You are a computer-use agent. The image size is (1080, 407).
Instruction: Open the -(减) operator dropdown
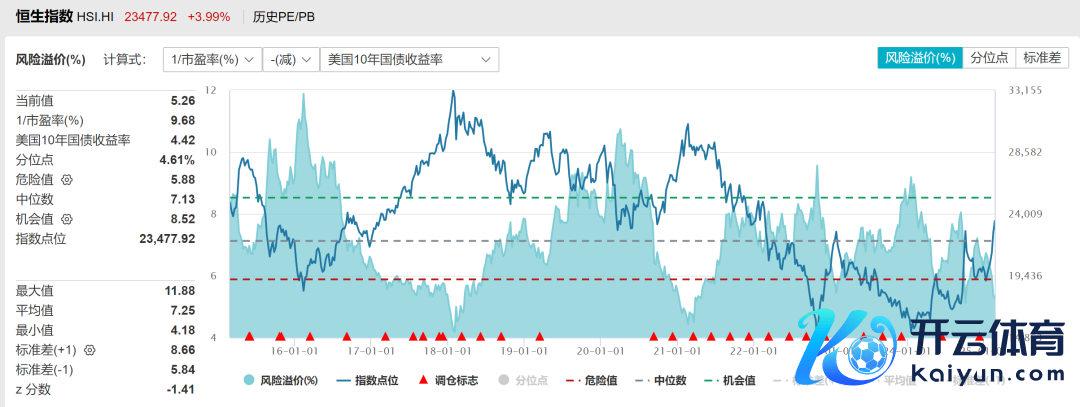click(289, 60)
